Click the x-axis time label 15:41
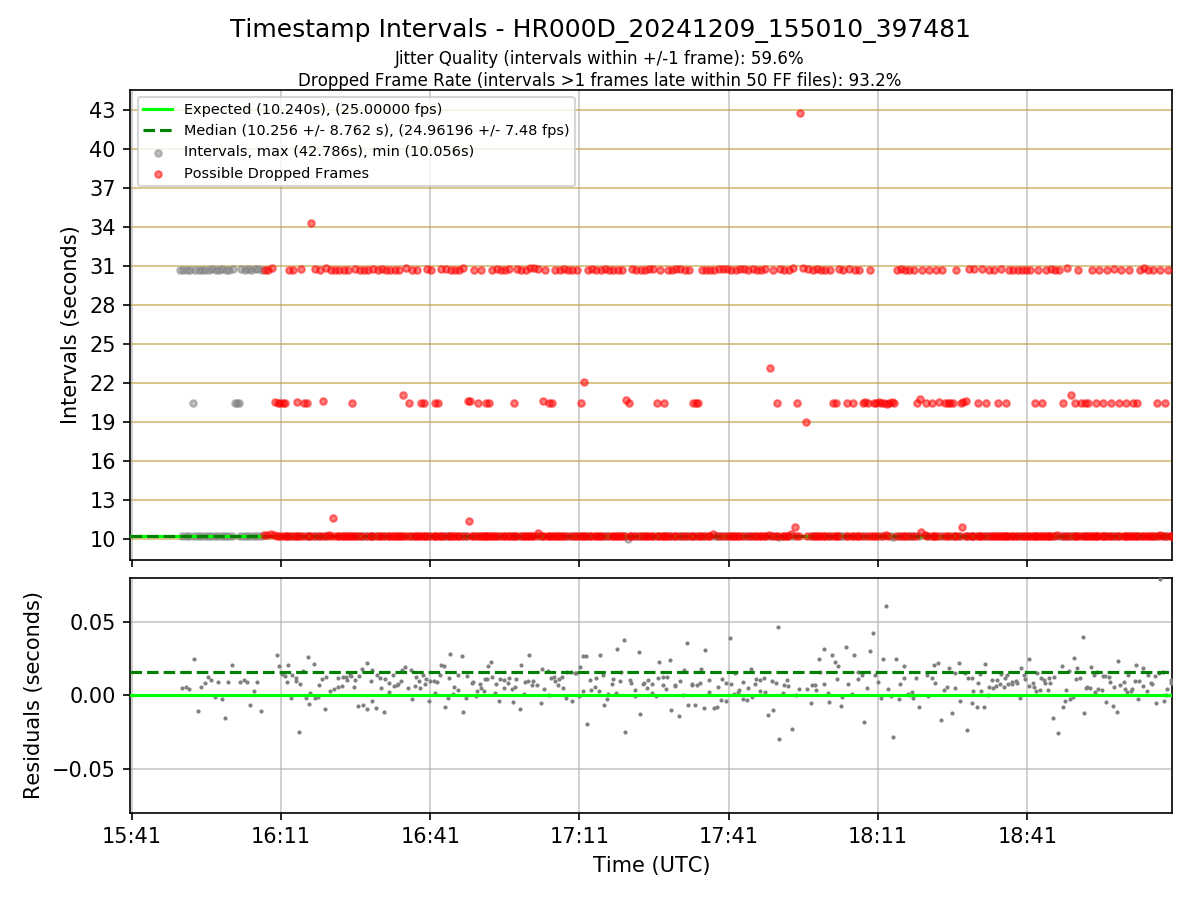Screen dimensions: 1200x900 pyautogui.click(x=132, y=835)
